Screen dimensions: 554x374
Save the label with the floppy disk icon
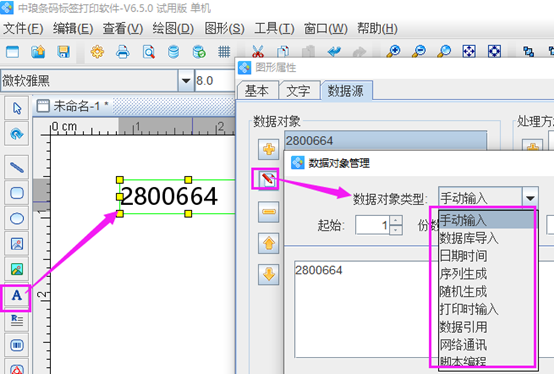coord(64,52)
